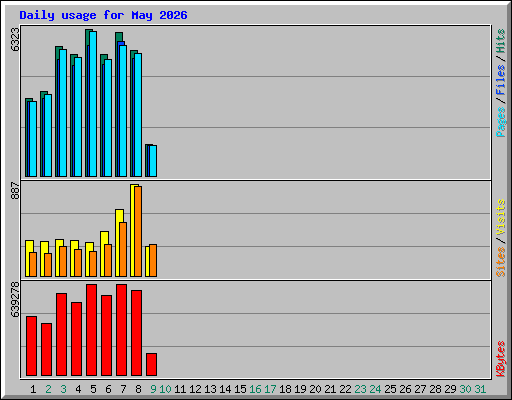Viewport: 512px width, 400px height.
Task: Click the red KBytes bar for day 9
Action: [x=152, y=365]
